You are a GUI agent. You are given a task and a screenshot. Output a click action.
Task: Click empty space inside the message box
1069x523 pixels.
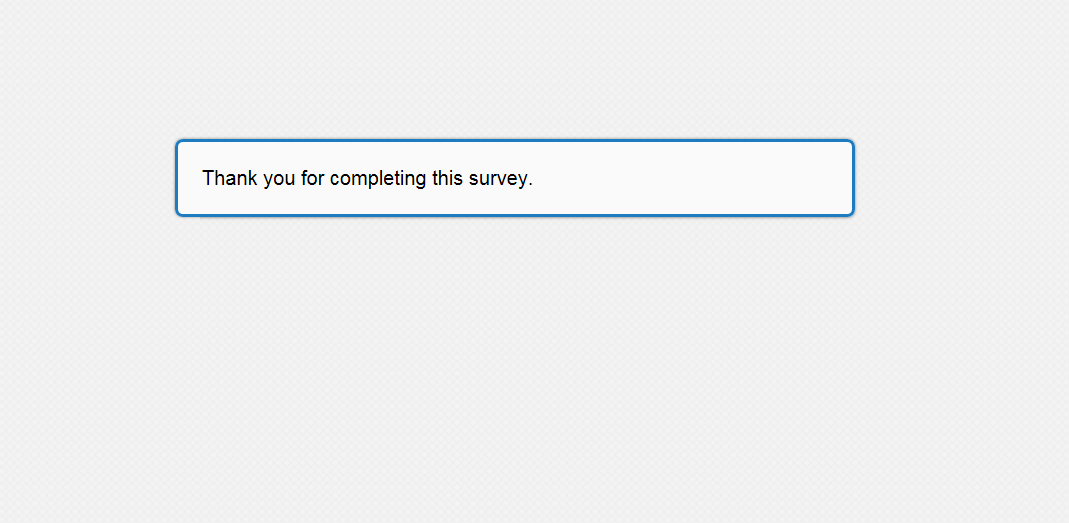700,178
